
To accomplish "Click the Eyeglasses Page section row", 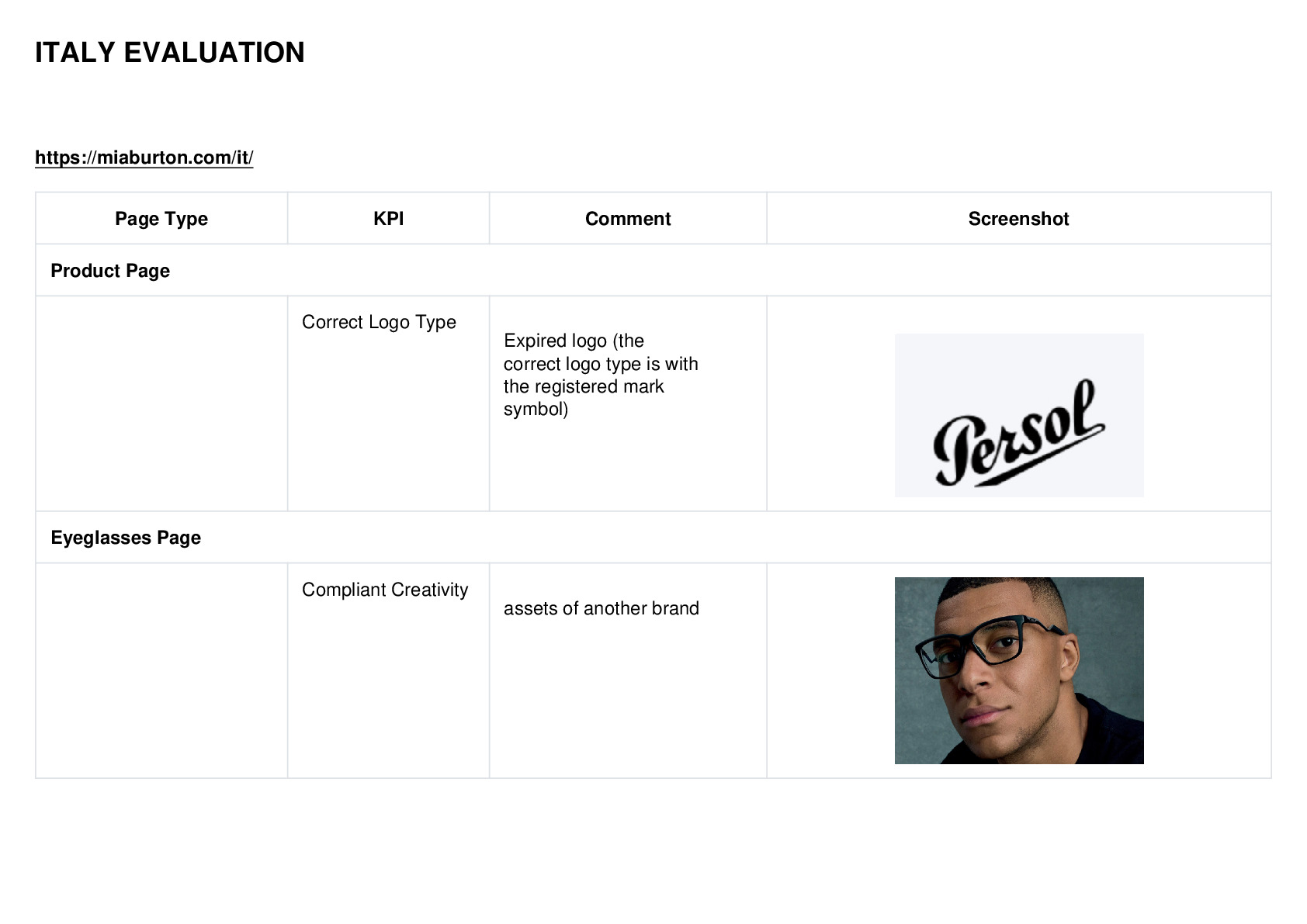I will [653, 538].
